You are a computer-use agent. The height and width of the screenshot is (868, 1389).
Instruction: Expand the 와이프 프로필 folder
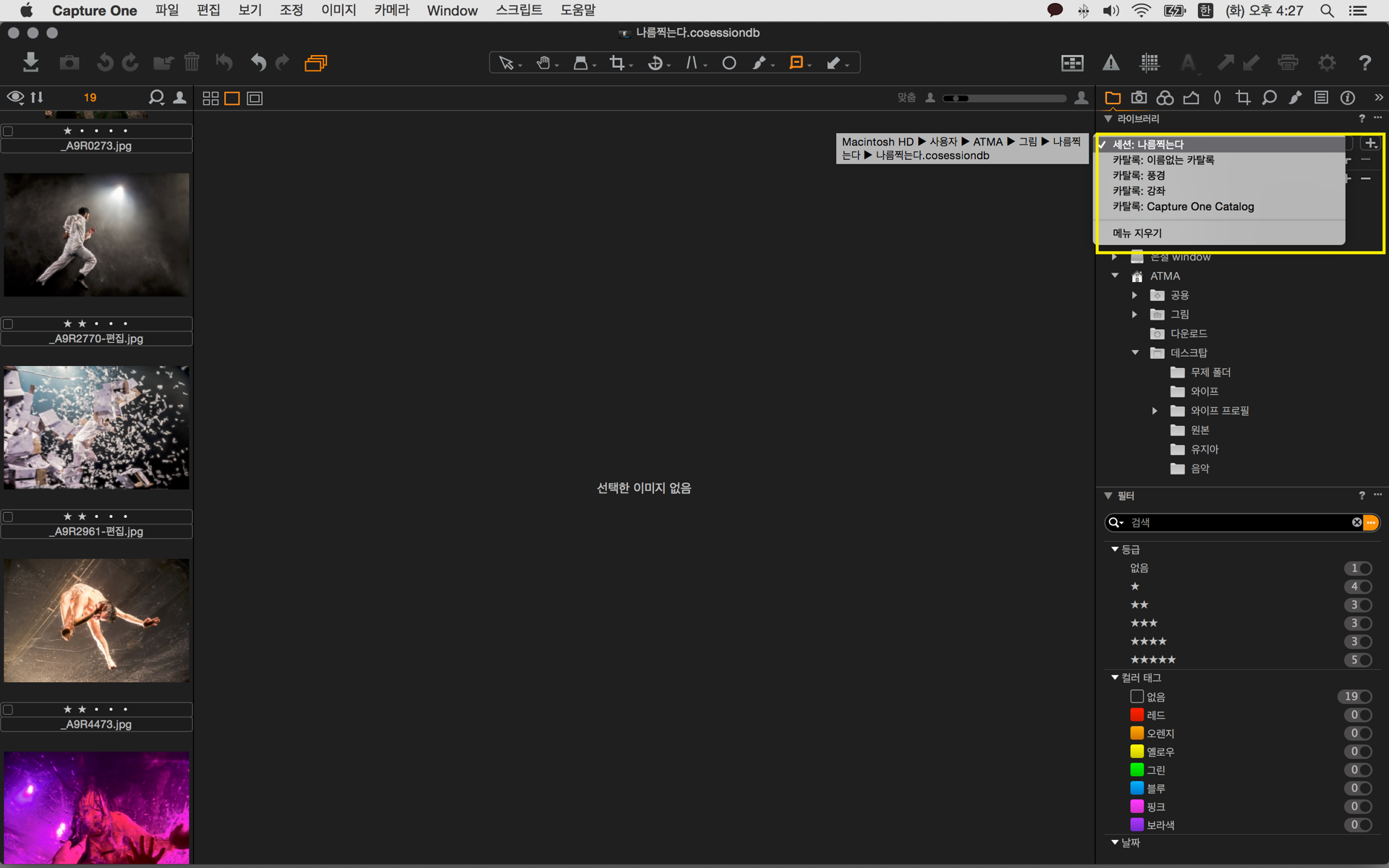1155,411
